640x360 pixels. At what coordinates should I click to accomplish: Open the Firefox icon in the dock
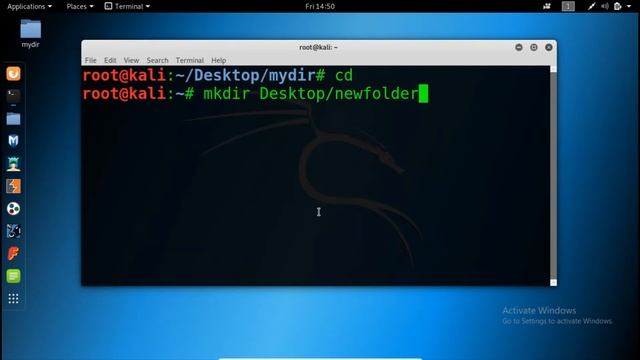pos(13,74)
